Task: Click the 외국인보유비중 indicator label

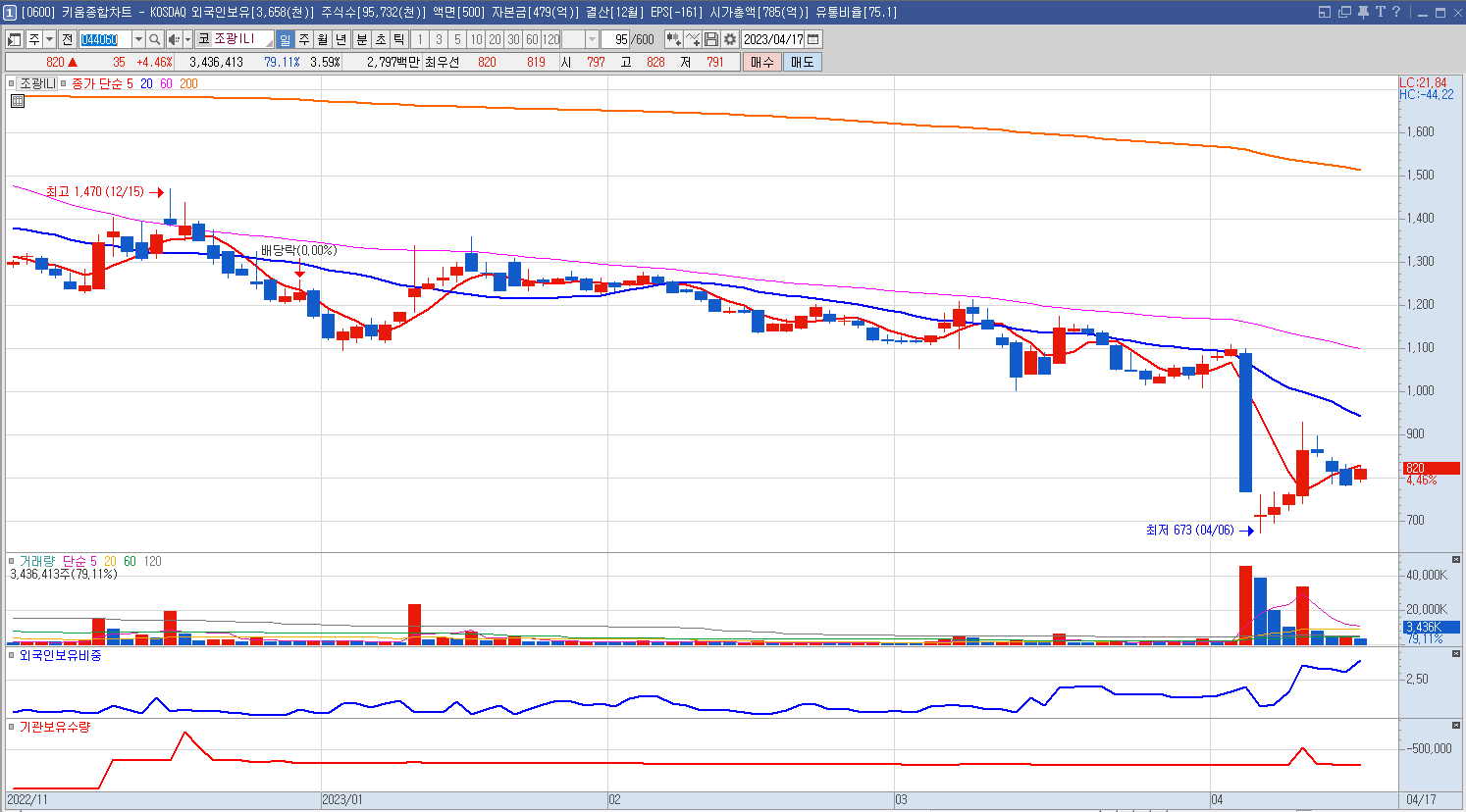Action: [60, 654]
